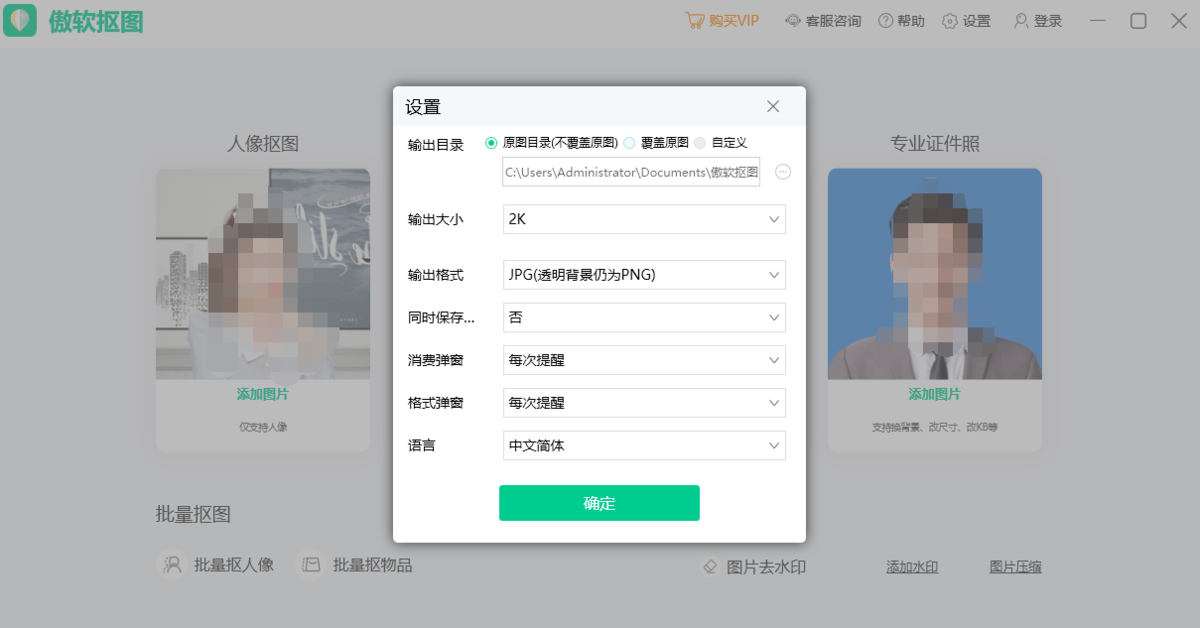Open the 添加水印 link

pyautogui.click(x=912, y=567)
